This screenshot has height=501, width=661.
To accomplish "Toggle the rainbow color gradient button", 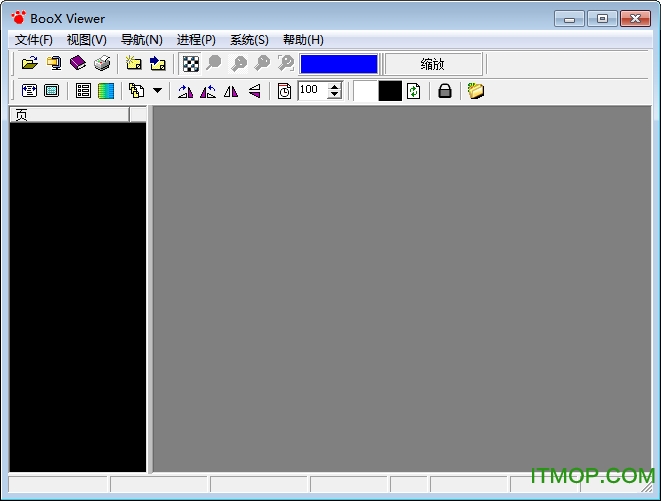I will click(106, 91).
